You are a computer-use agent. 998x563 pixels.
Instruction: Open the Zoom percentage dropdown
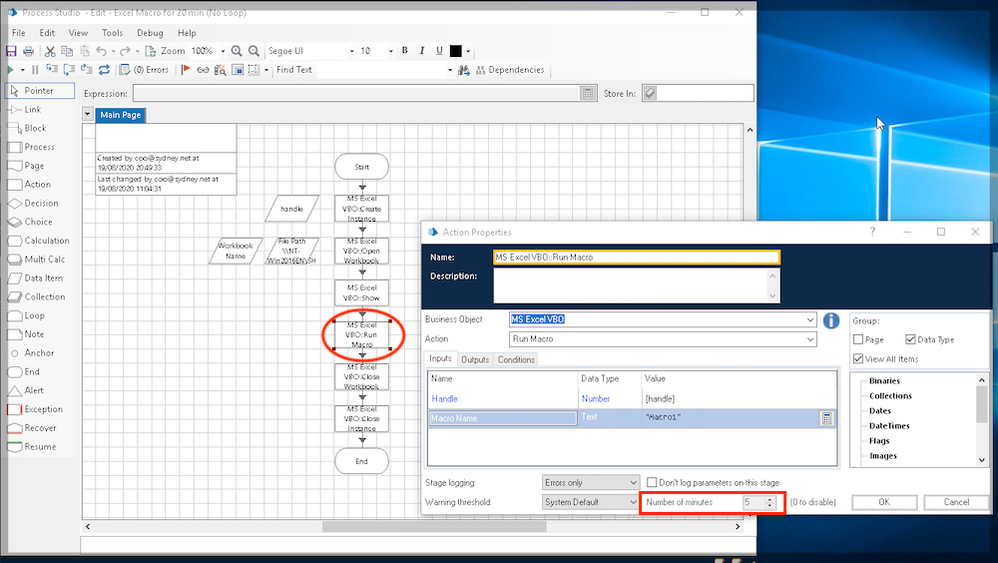point(223,51)
